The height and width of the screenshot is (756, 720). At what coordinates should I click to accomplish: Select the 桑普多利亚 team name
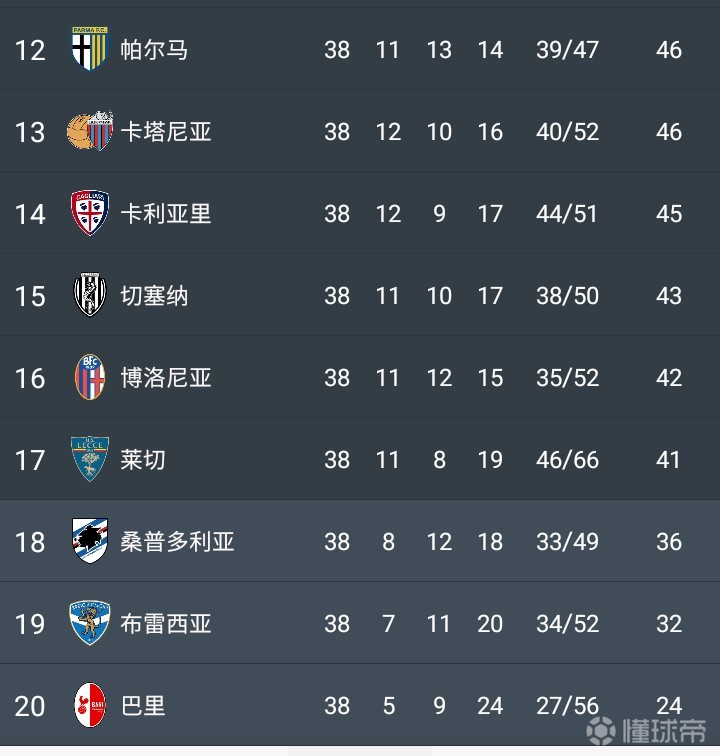click(177, 541)
